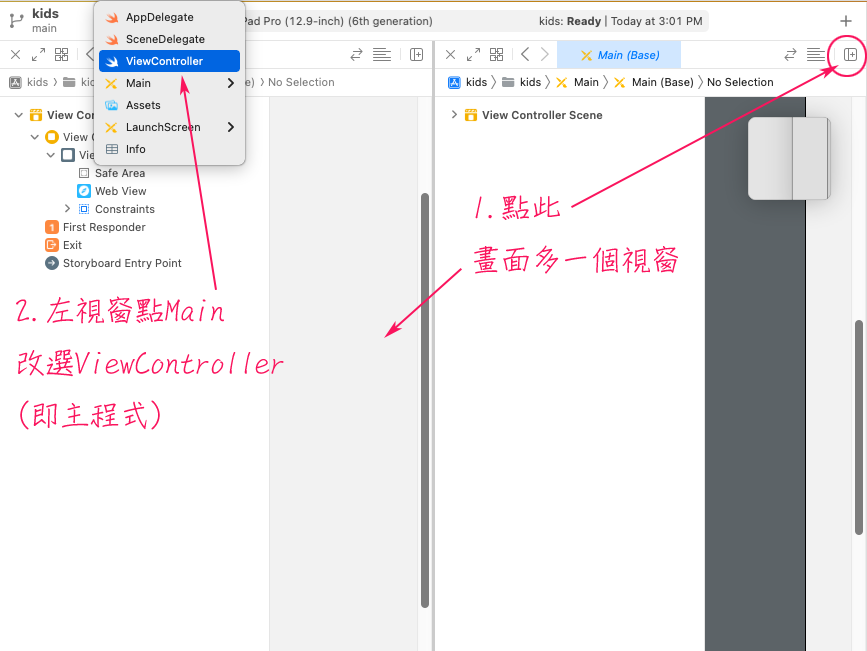
Task: Select Web View in document outline
Action: click(x=121, y=191)
